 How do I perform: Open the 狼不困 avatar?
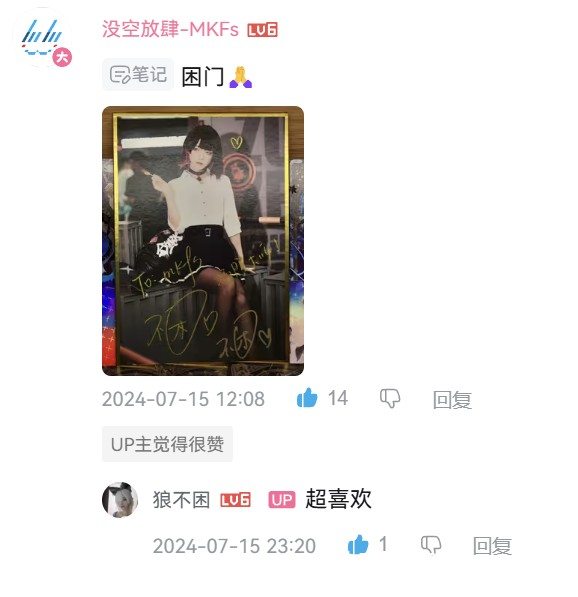[x=120, y=500]
